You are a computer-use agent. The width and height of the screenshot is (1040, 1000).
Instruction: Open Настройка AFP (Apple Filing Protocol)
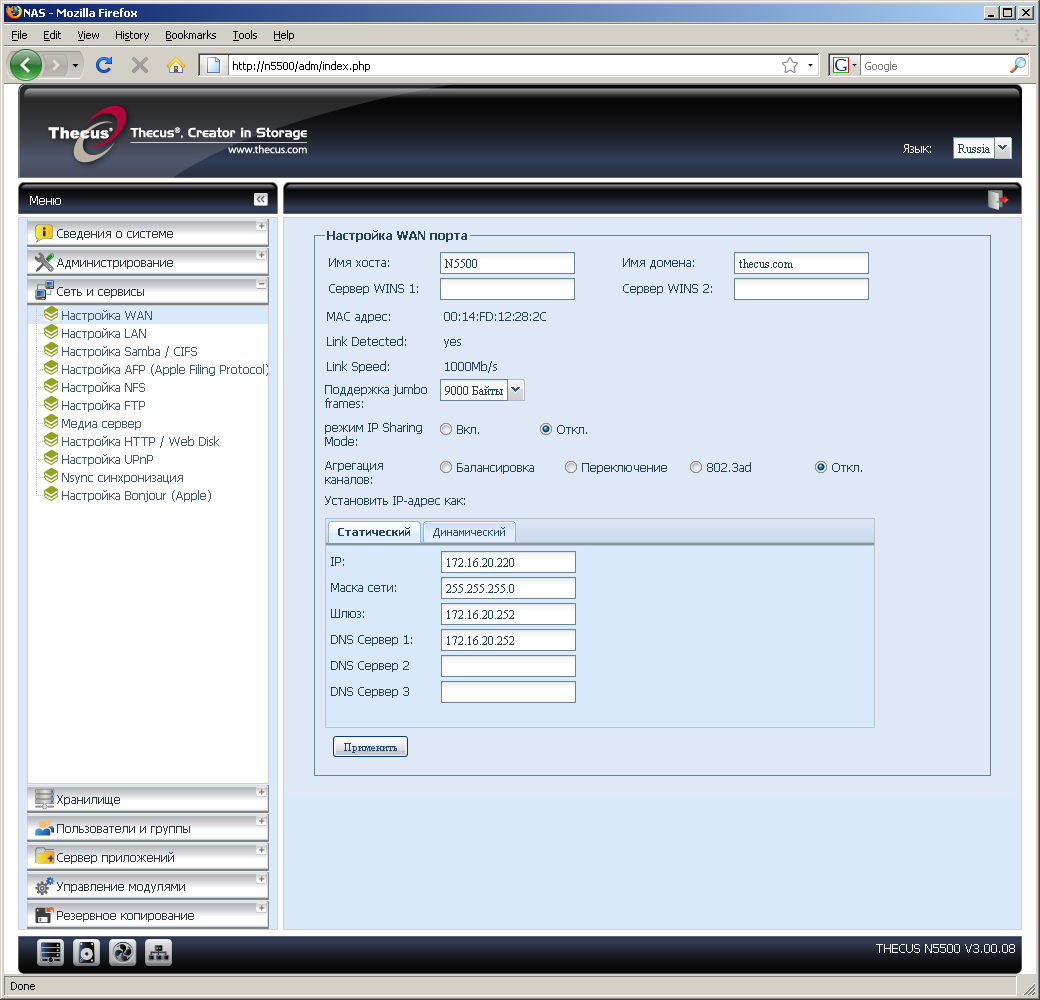pyautogui.click(x=164, y=369)
